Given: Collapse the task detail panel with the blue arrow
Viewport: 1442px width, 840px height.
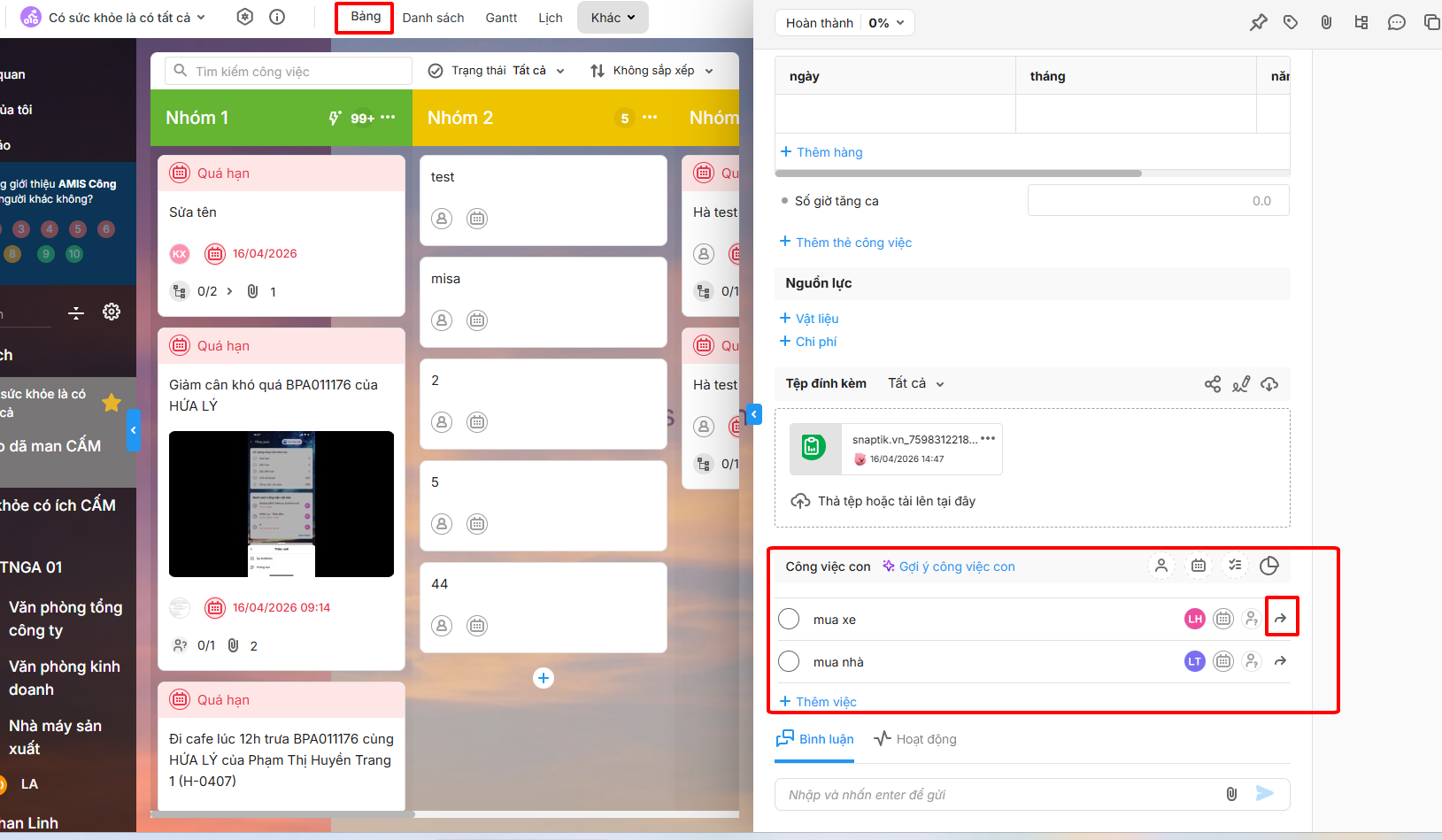Looking at the screenshot, I should [x=754, y=413].
